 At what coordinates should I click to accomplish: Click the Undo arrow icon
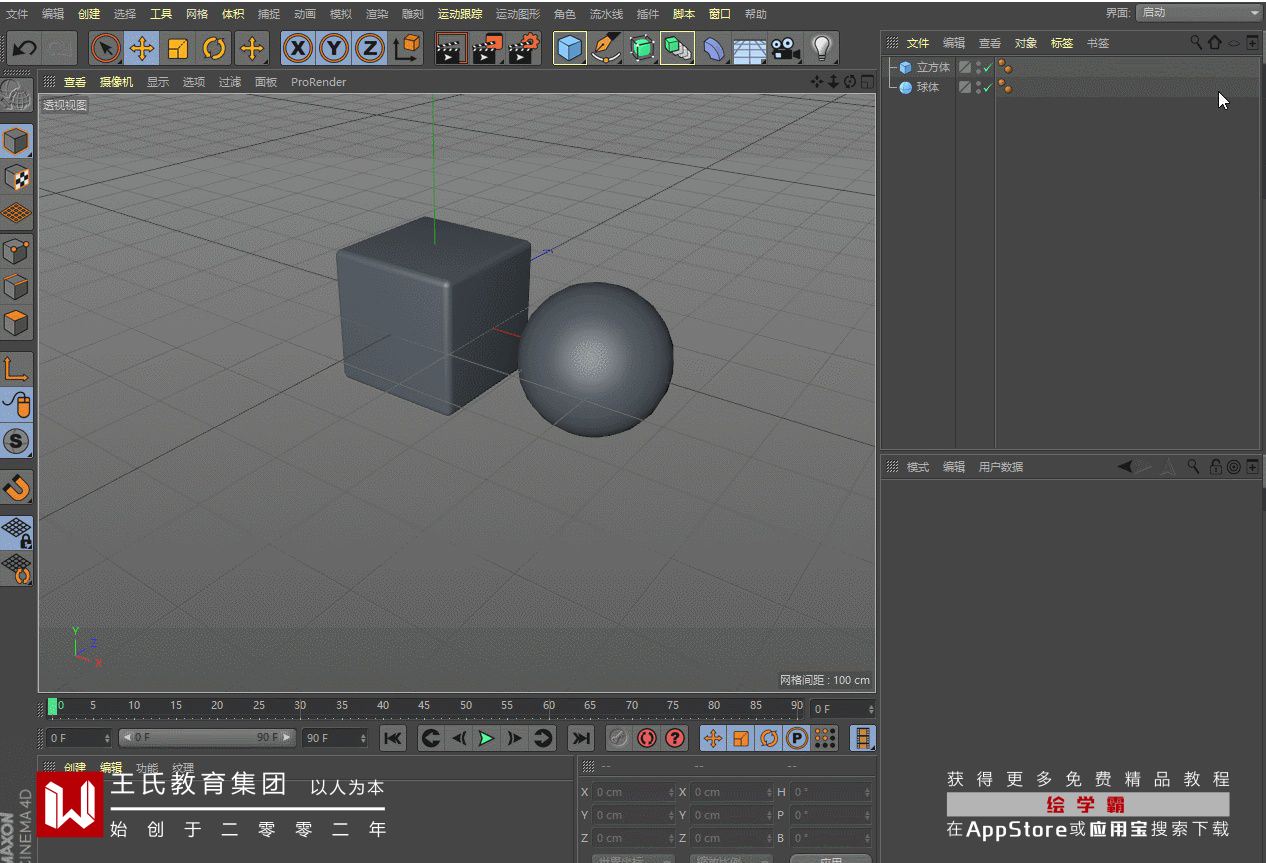tap(24, 48)
